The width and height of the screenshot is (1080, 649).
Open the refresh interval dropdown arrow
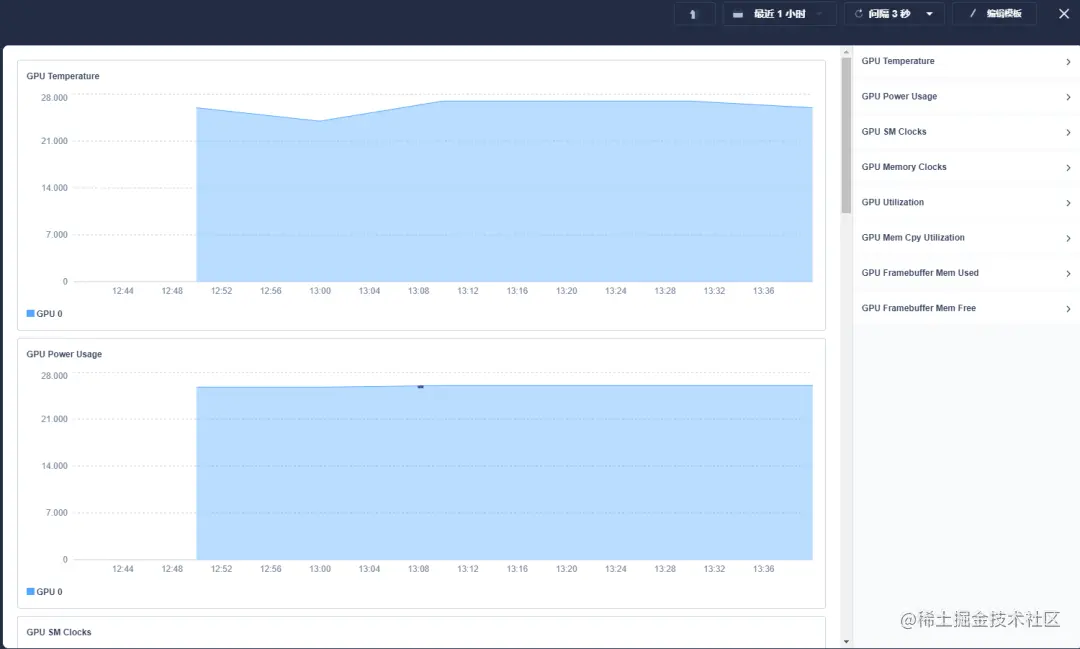click(929, 14)
